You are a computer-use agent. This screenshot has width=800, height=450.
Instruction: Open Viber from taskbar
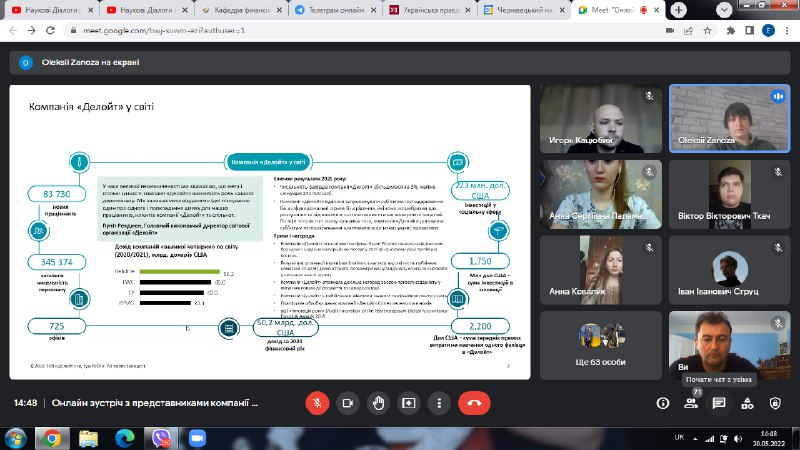[x=161, y=438]
